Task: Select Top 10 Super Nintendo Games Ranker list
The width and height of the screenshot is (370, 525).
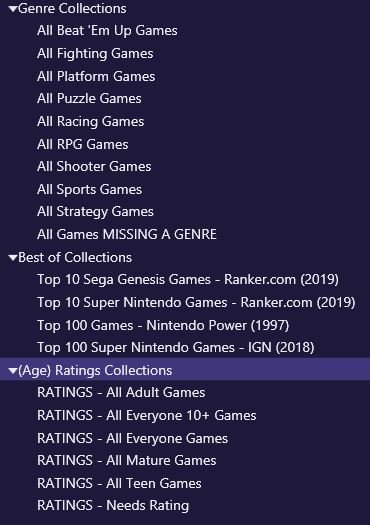Action: tap(196, 302)
